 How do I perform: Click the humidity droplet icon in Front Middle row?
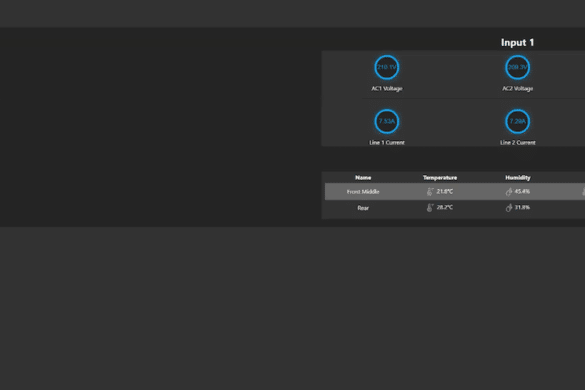coord(509,191)
